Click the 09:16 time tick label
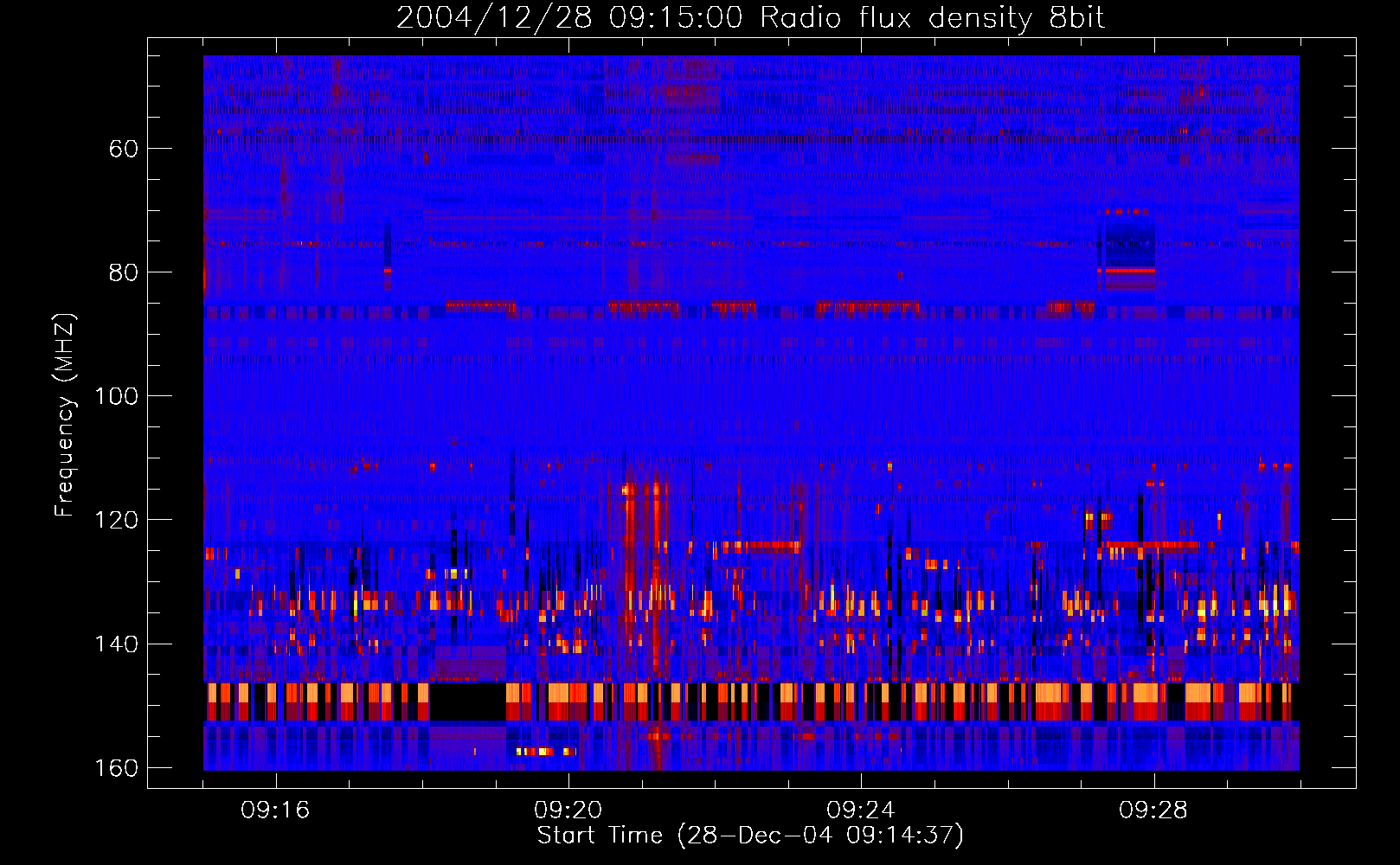The width and height of the screenshot is (1400, 865). point(275,811)
